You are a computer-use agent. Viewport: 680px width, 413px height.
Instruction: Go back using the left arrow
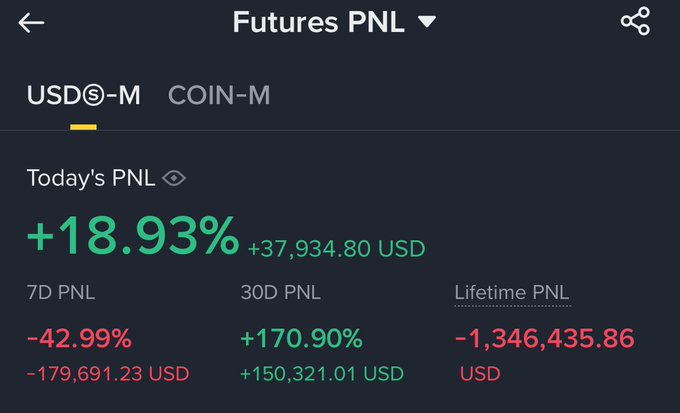(31, 23)
